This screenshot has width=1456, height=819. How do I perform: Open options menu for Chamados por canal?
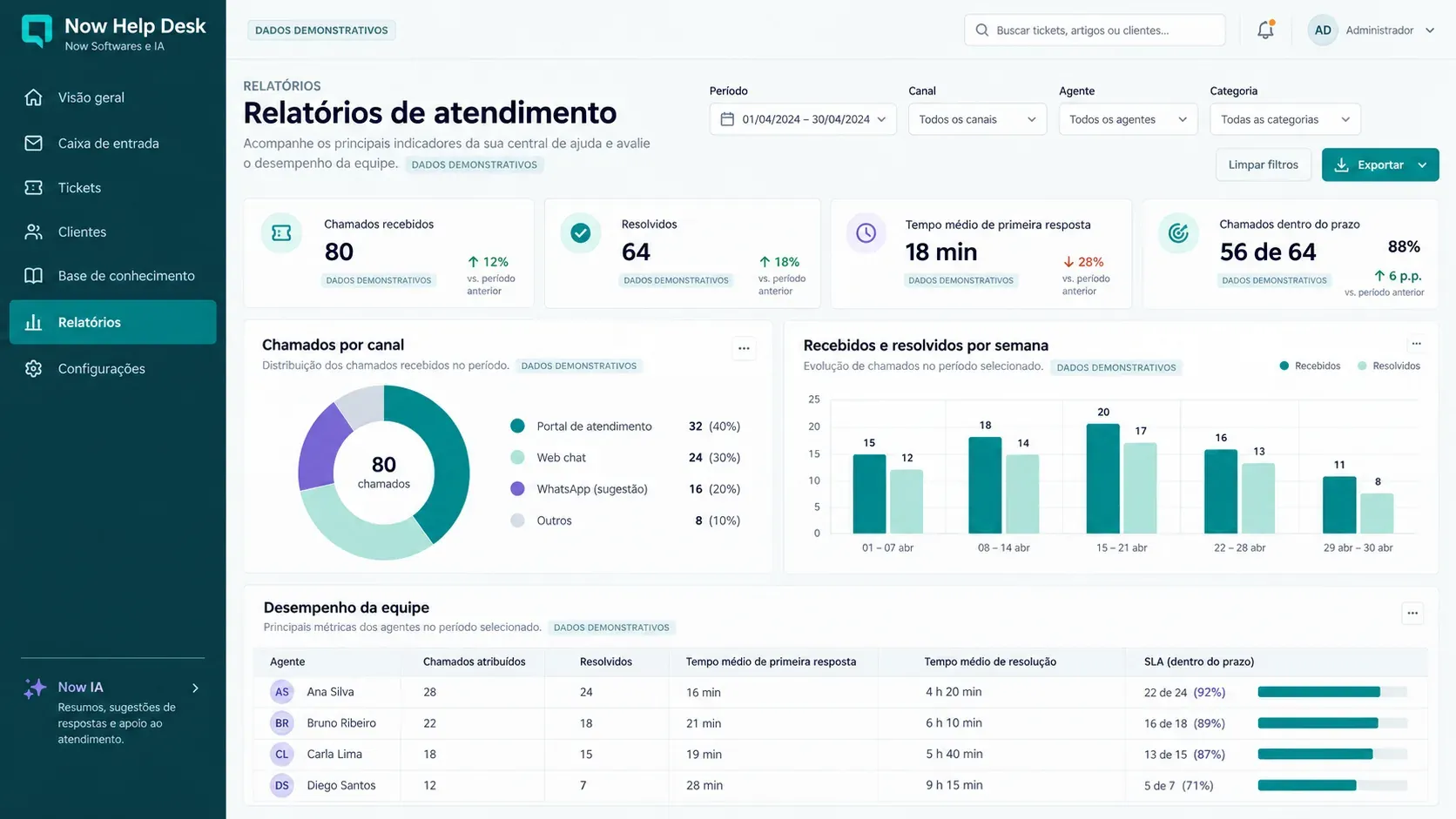pyautogui.click(x=744, y=348)
